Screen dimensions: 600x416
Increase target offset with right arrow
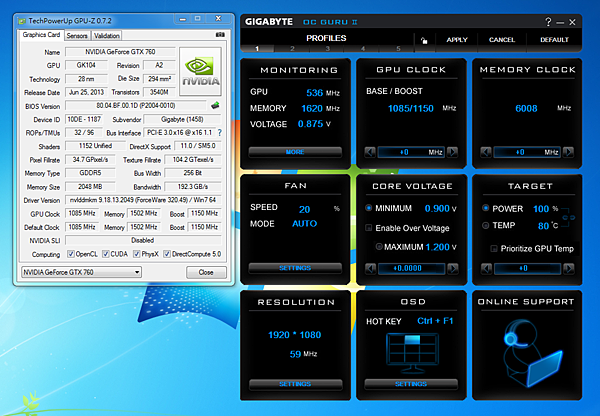[569, 268]
